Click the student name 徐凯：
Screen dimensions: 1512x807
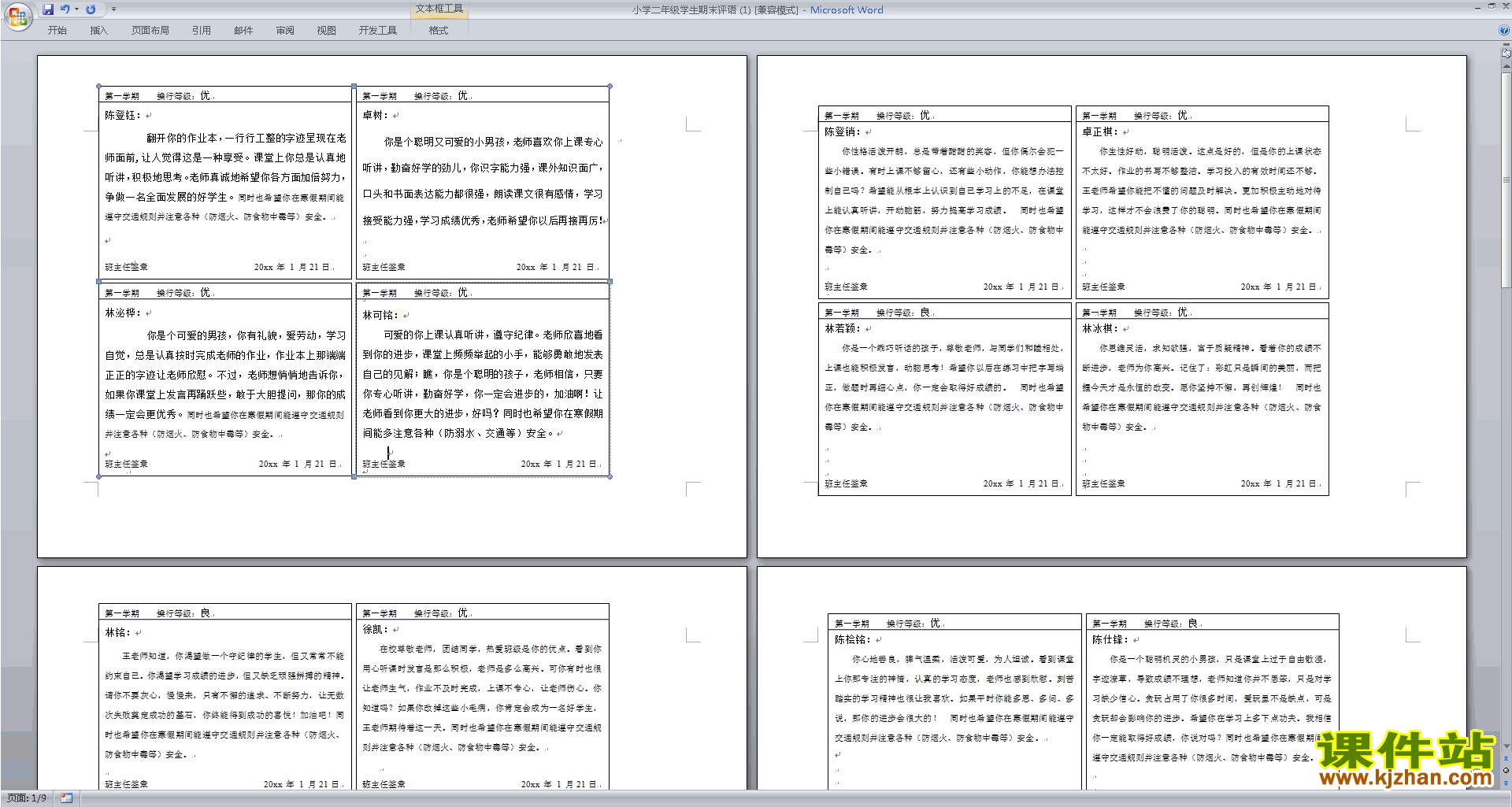(x=376, y=629)
